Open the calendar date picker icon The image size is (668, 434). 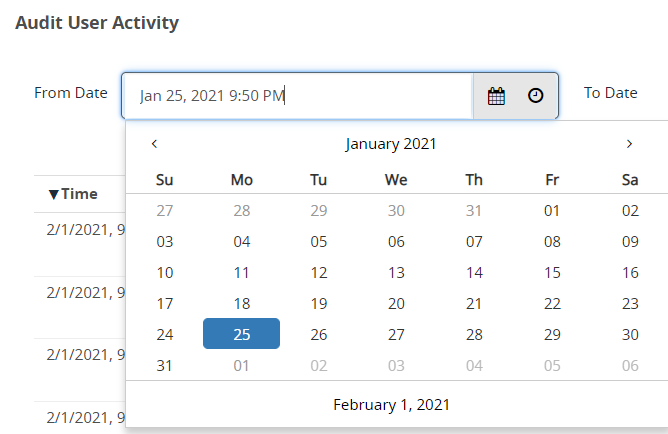pos(496,96)
